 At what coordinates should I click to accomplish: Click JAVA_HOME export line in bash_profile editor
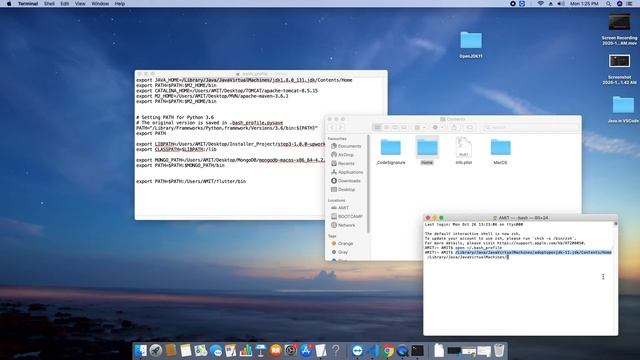(244, 80)
